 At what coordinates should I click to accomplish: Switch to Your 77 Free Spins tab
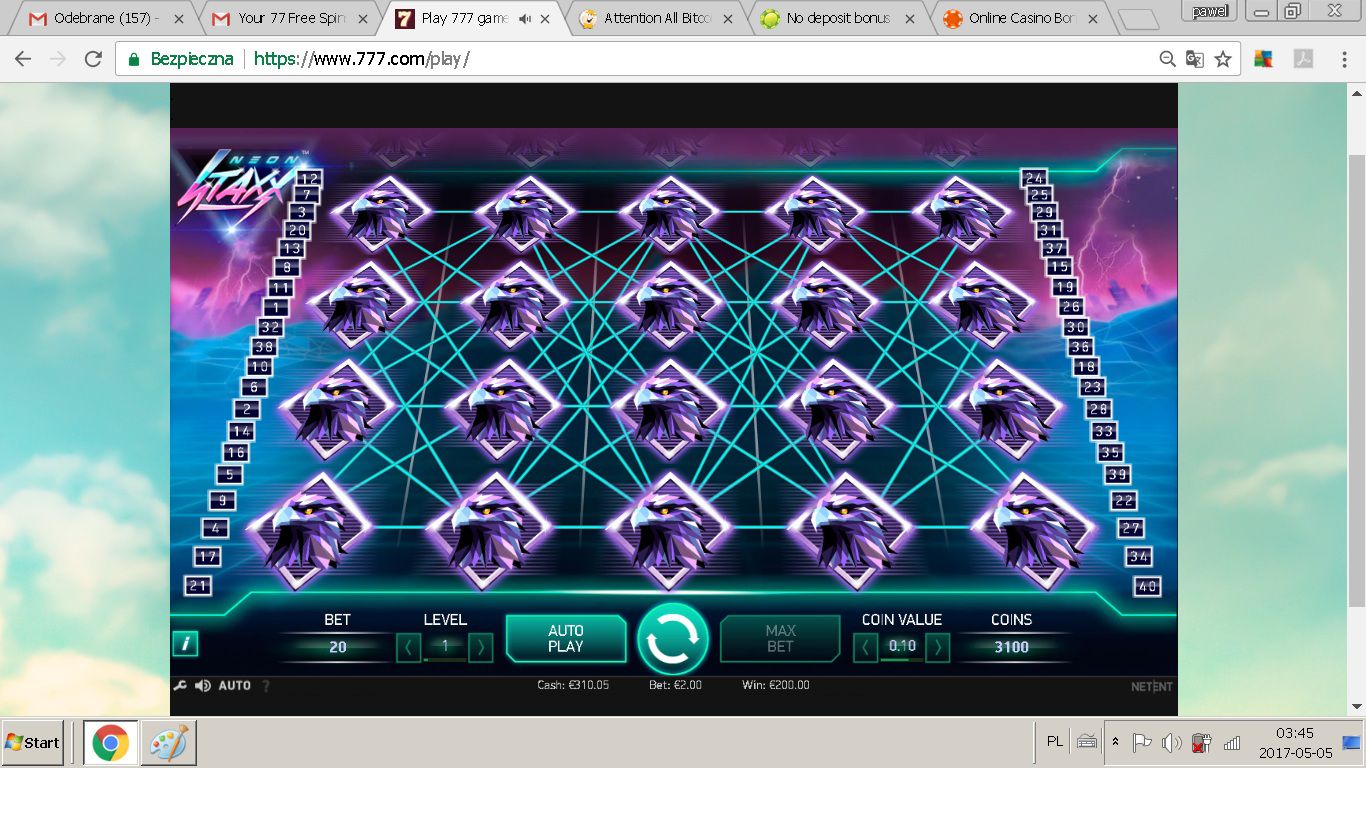(291, 18)
